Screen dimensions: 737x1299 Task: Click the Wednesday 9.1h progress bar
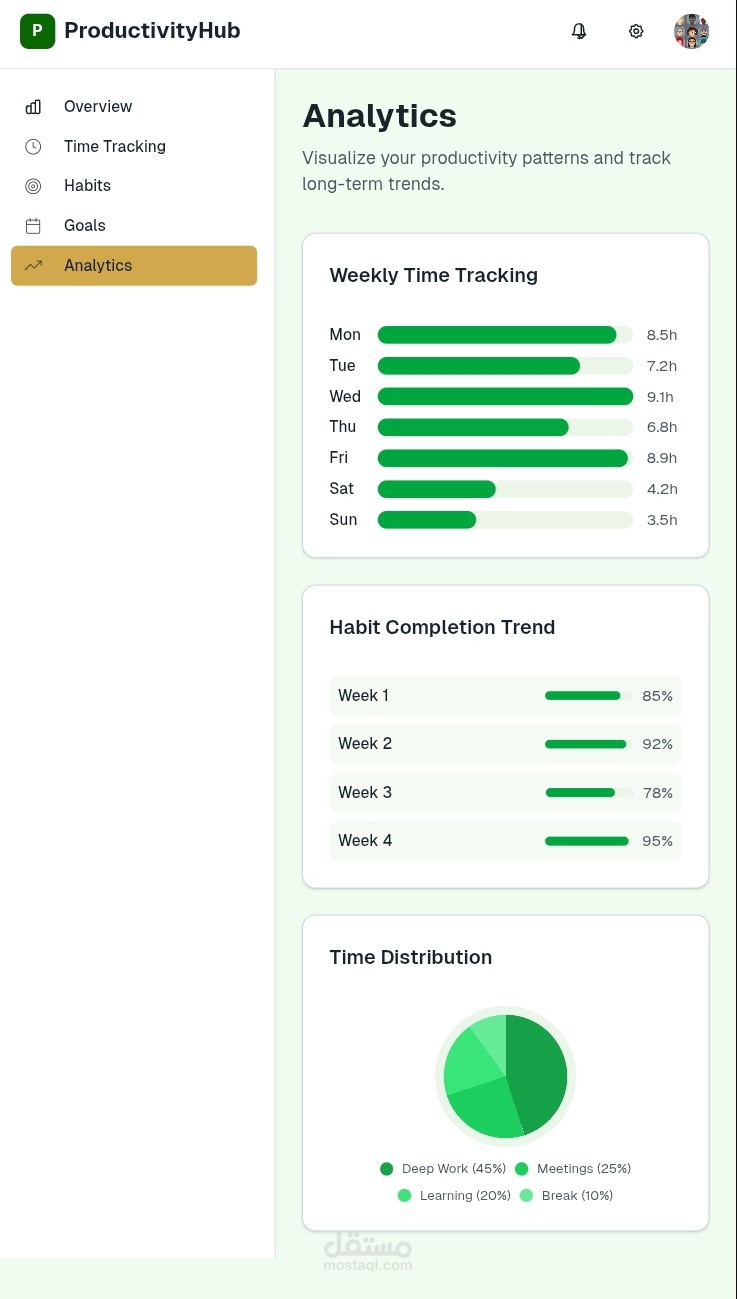(505, 397)
